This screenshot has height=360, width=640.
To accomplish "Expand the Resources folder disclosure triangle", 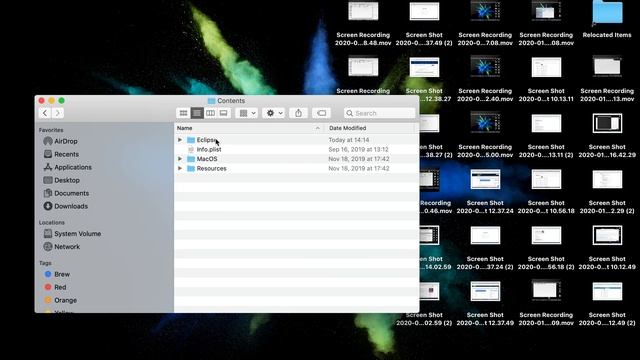I will point(180,168).
